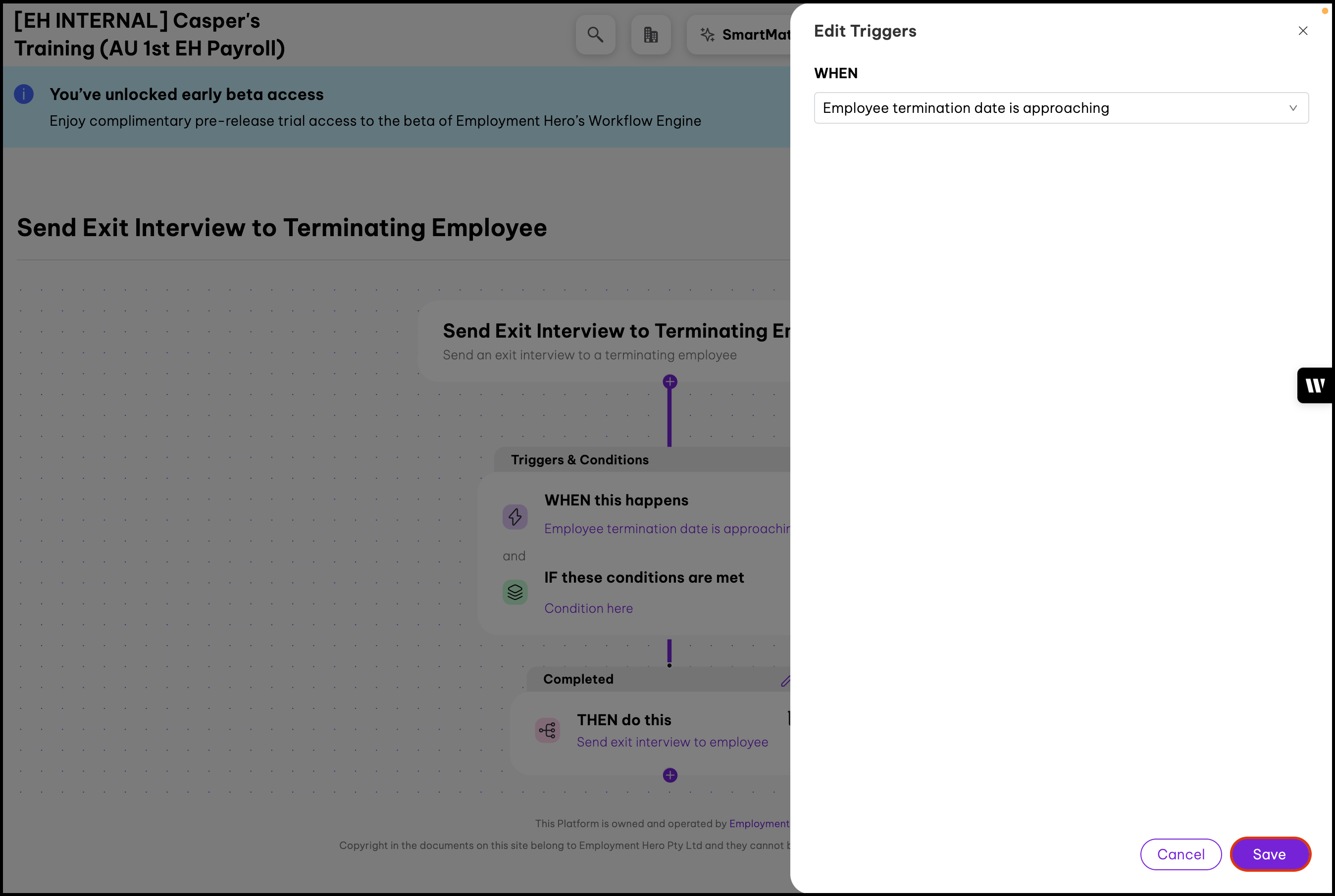Viewport: 1335px width, 896px height.
Task: Click the plus icon below workflow title card
Action: [x=670, y=382]
